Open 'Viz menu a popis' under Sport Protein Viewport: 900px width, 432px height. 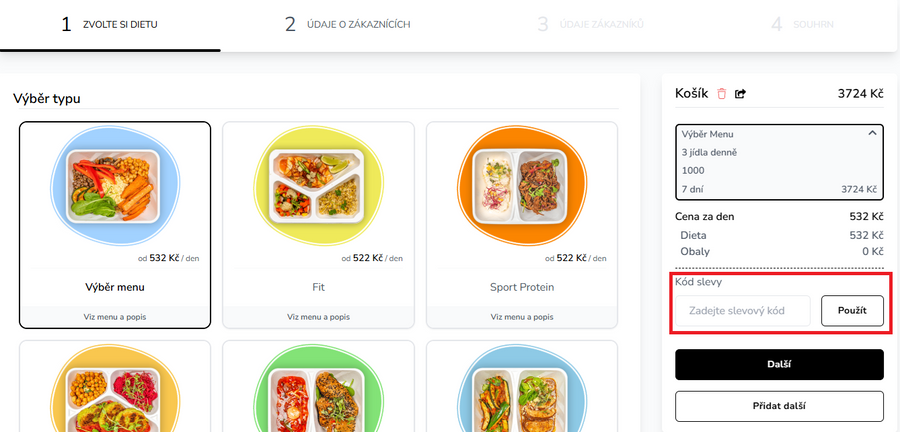[x=522, y=316]
